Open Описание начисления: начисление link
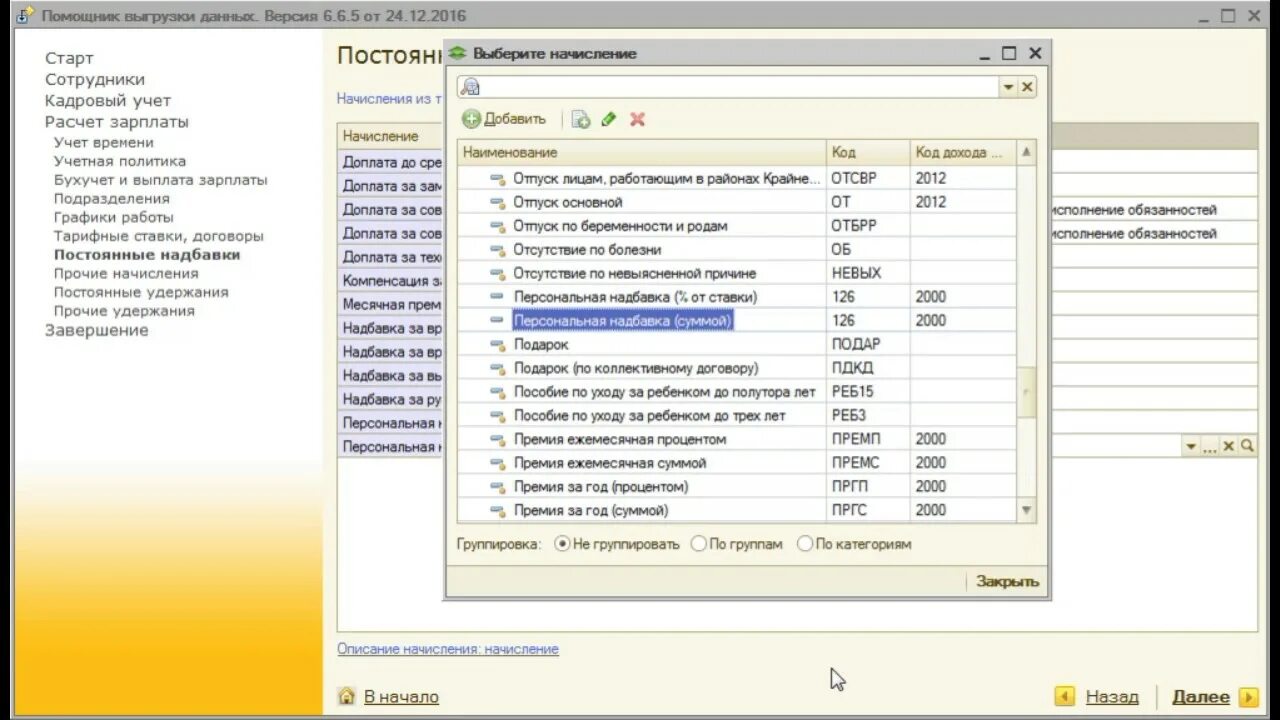 click(448, 649)
